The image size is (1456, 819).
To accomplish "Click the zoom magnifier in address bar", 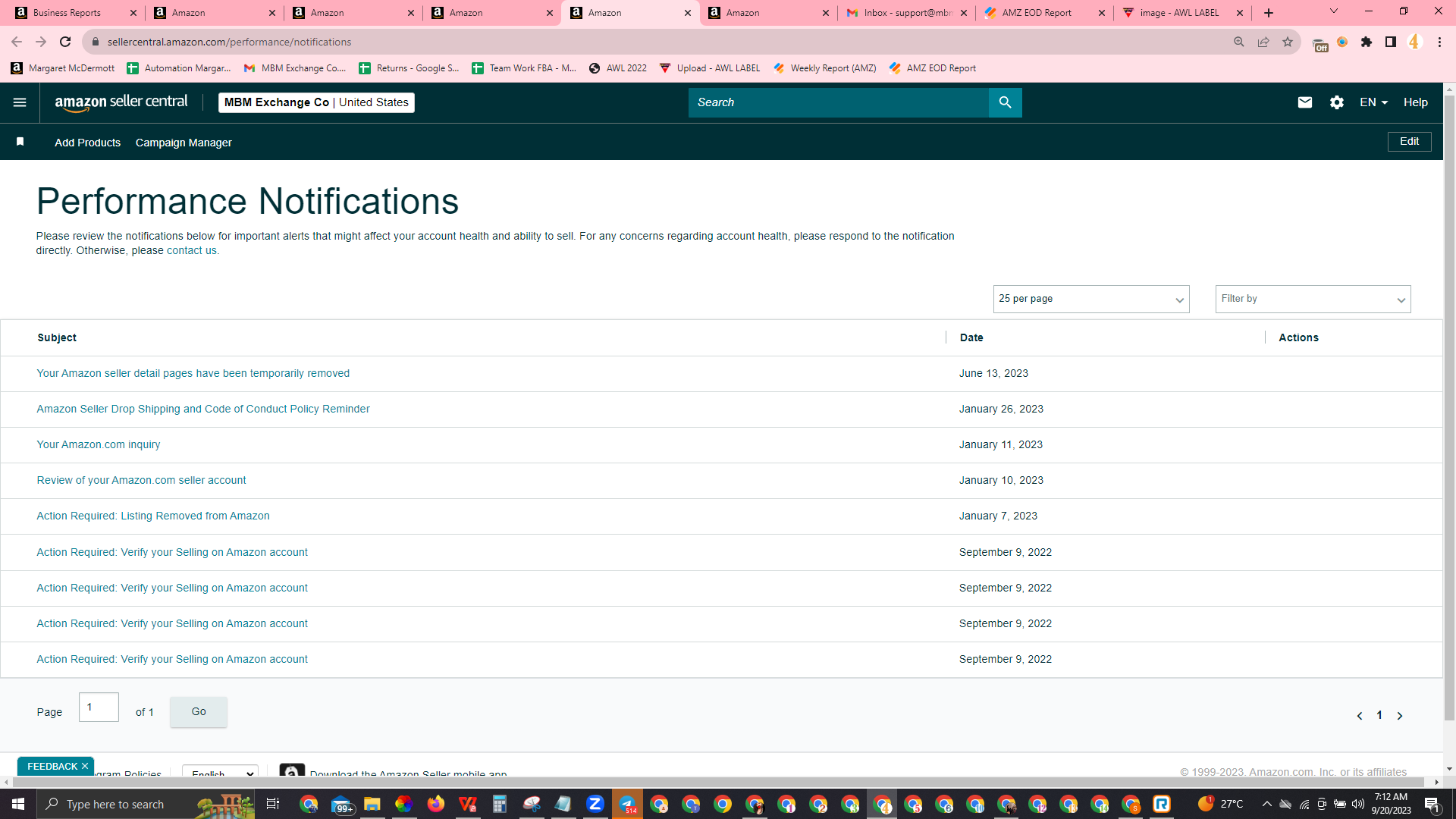I will pos(1239,42).
